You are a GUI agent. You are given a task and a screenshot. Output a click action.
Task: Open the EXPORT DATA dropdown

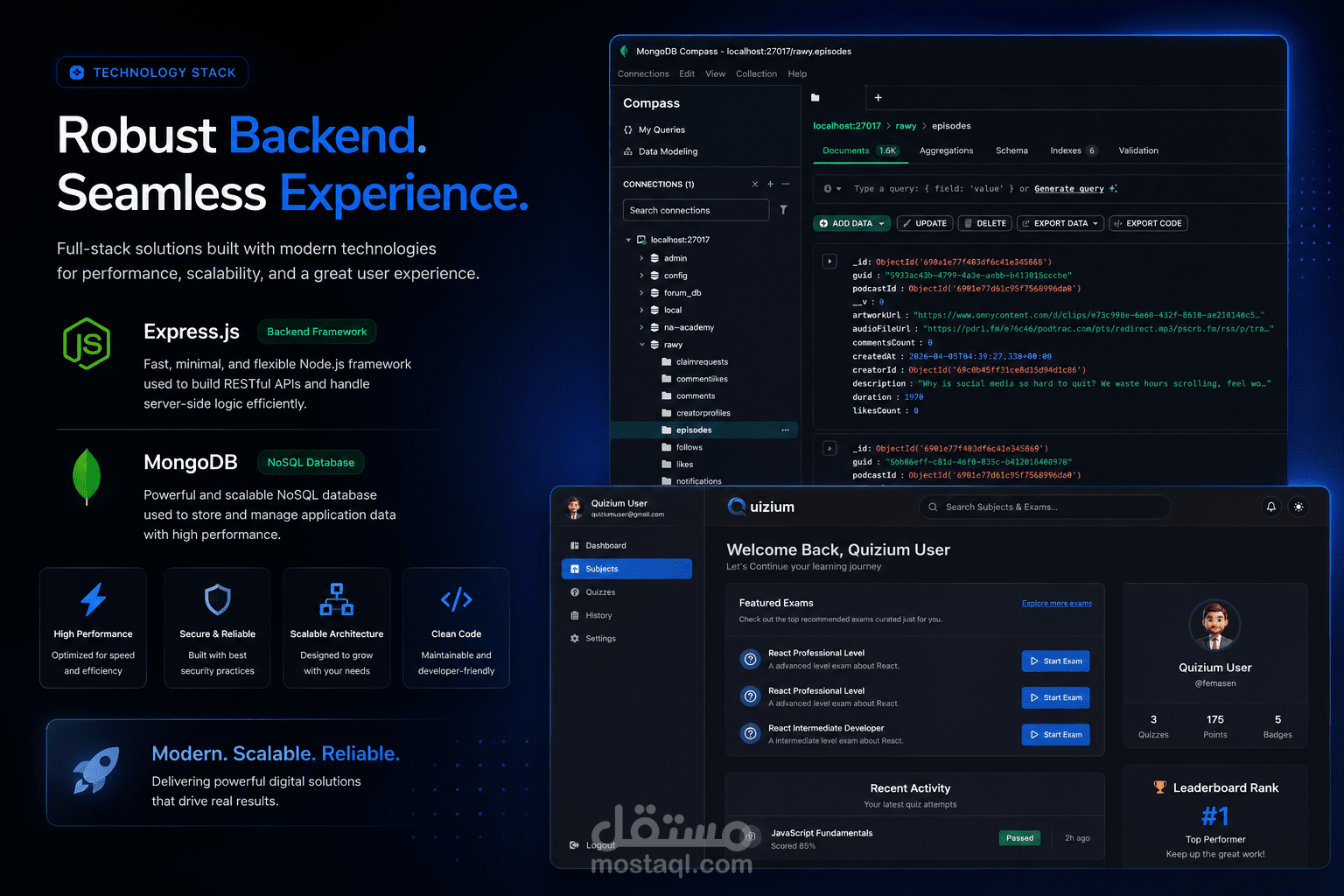click(x=1060, y=223)
